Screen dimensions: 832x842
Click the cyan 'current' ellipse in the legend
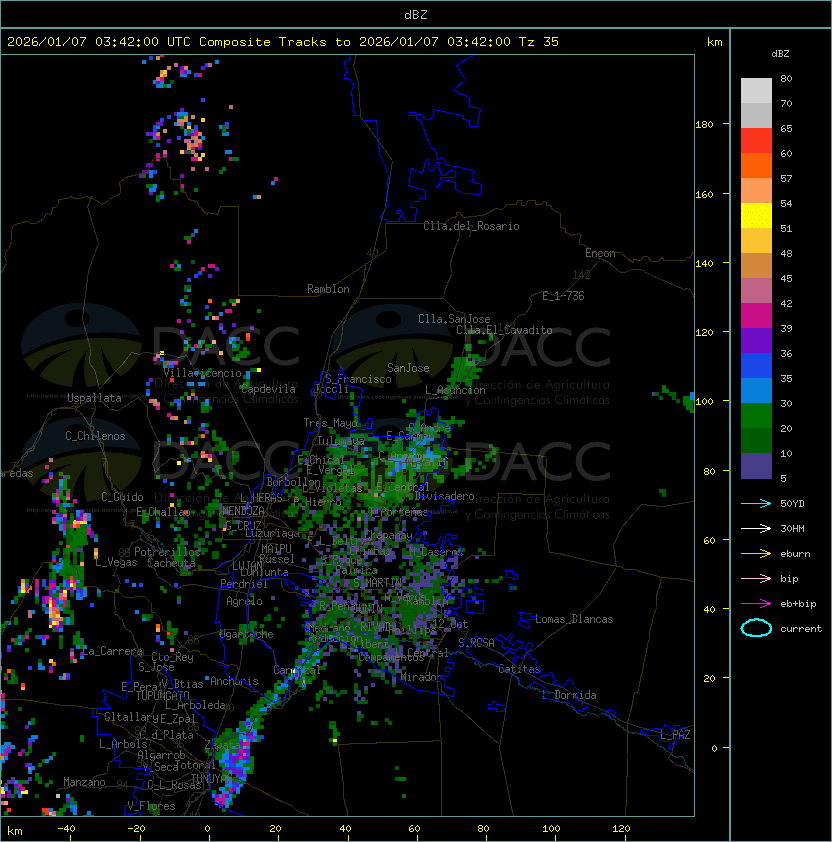756,628
